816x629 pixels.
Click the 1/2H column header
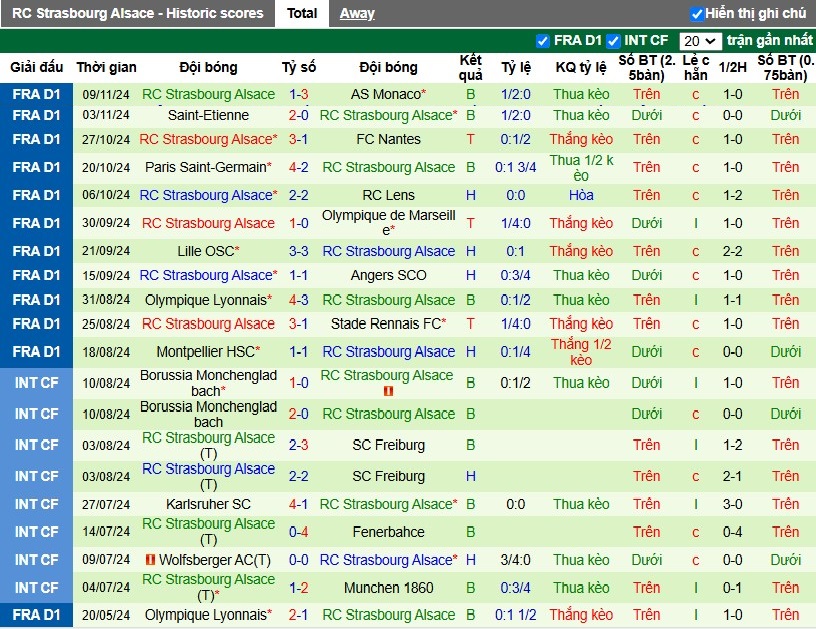point(732,67)
